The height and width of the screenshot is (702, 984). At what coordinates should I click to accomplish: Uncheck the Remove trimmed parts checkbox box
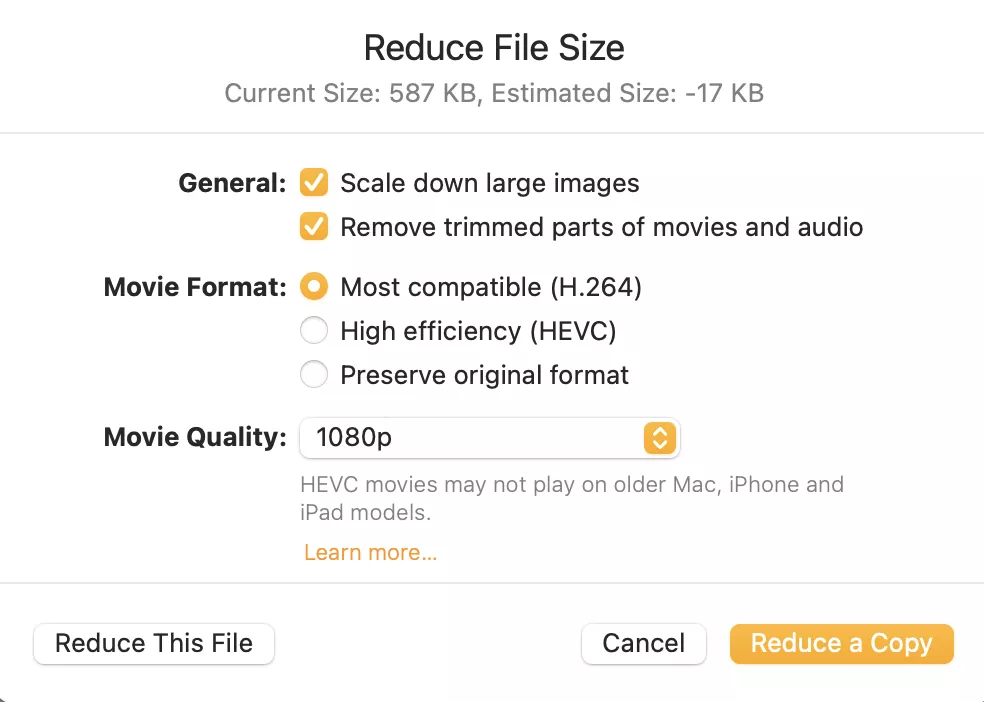pyautogui.click(x=314, y=227)
